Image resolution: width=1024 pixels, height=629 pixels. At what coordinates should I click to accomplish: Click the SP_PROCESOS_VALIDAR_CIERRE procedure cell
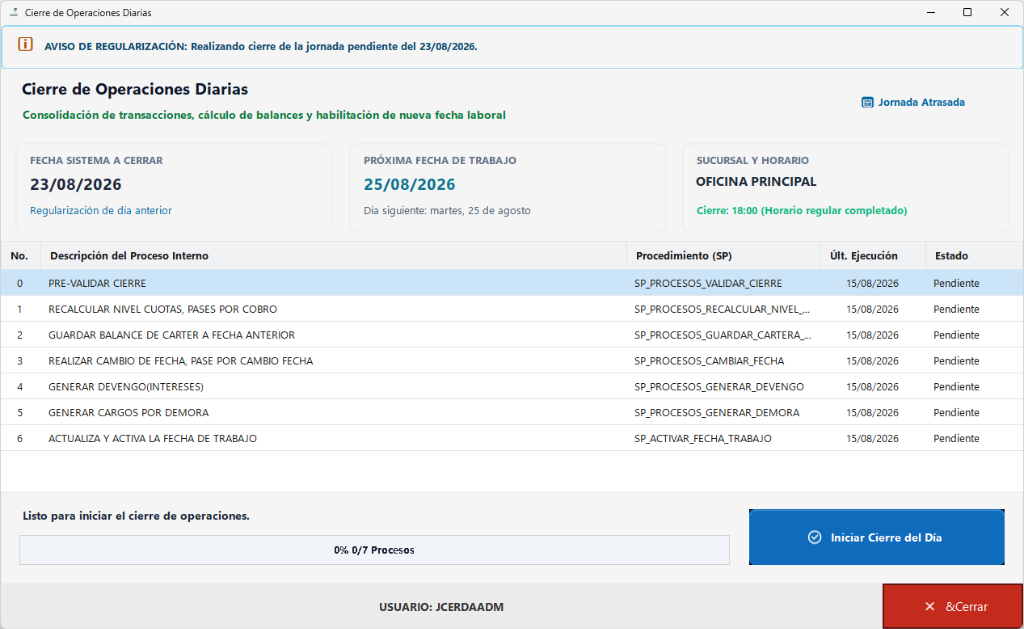708,283
